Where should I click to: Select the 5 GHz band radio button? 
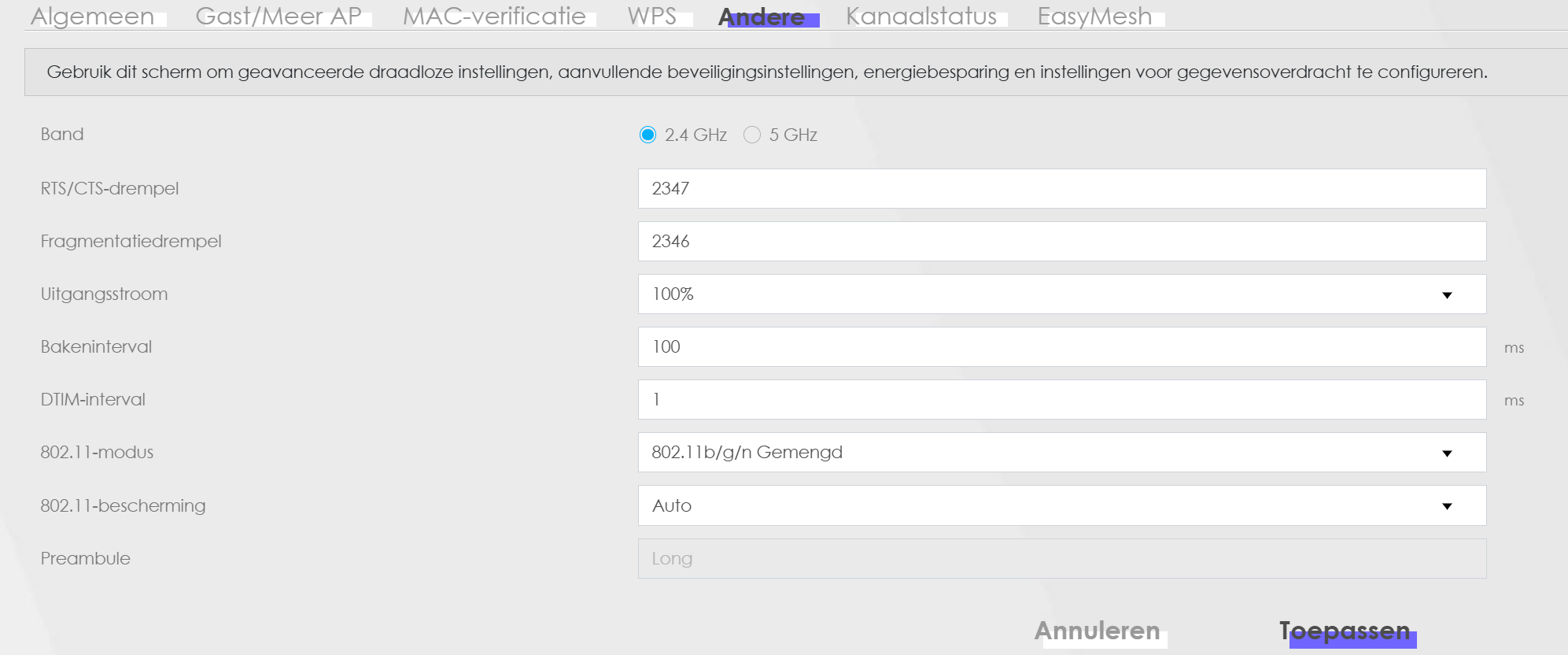click(x=752, y=135)
